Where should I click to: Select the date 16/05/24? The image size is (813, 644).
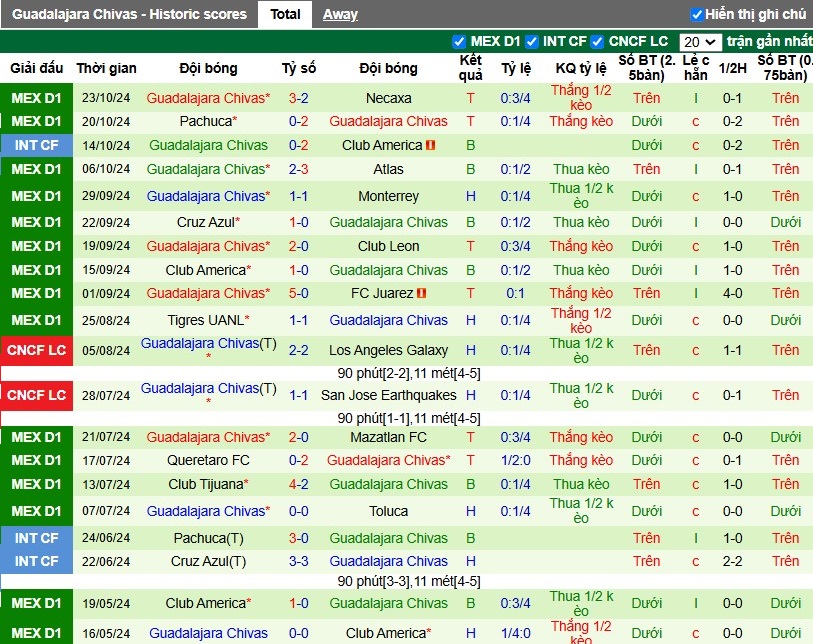(106, 633)
